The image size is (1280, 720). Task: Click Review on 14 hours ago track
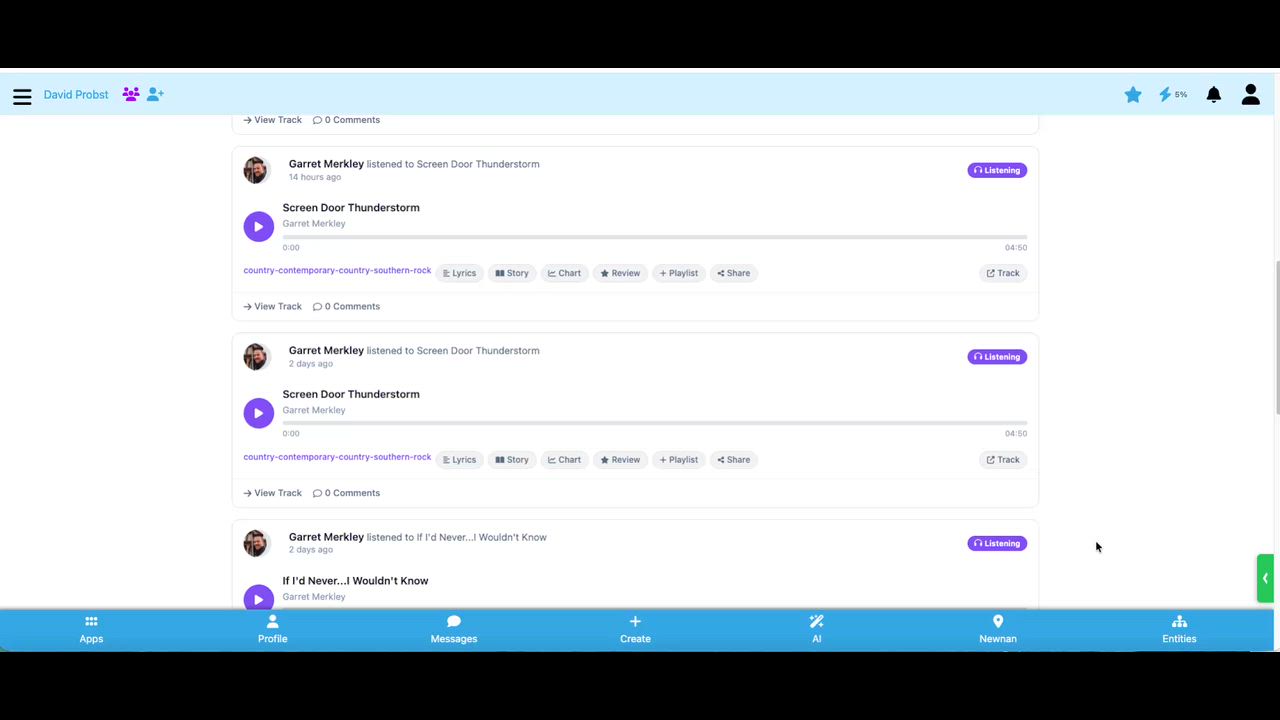(620, 273)
